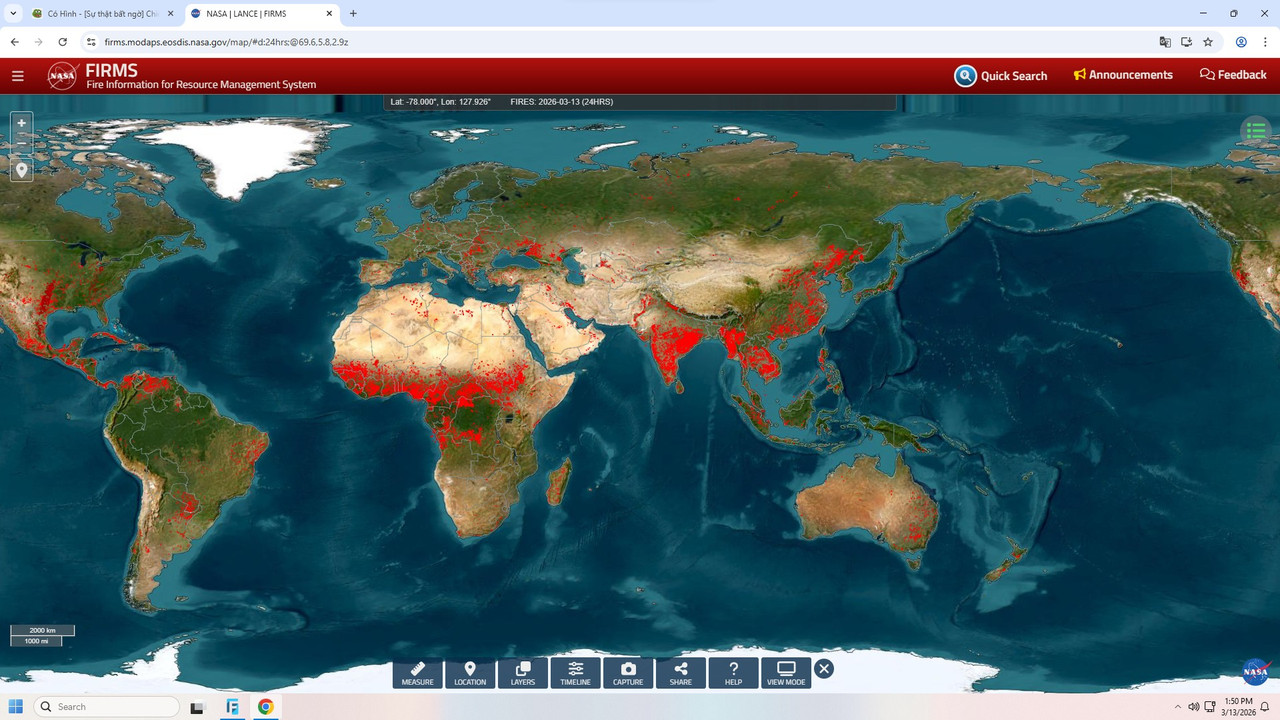Close the Có Hình browser tab
Screen dimensions: 1280x720
click(170, 14)
